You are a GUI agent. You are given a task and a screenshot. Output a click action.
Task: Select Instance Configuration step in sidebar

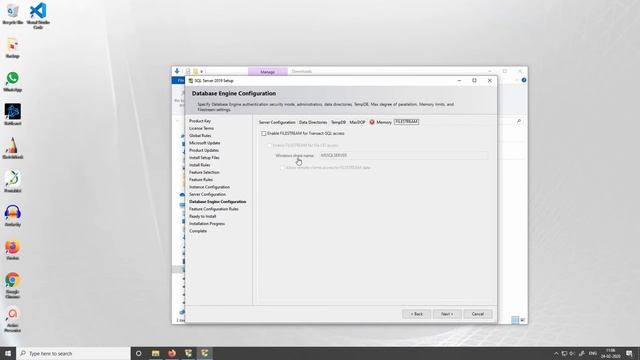(x=209, y=187)
